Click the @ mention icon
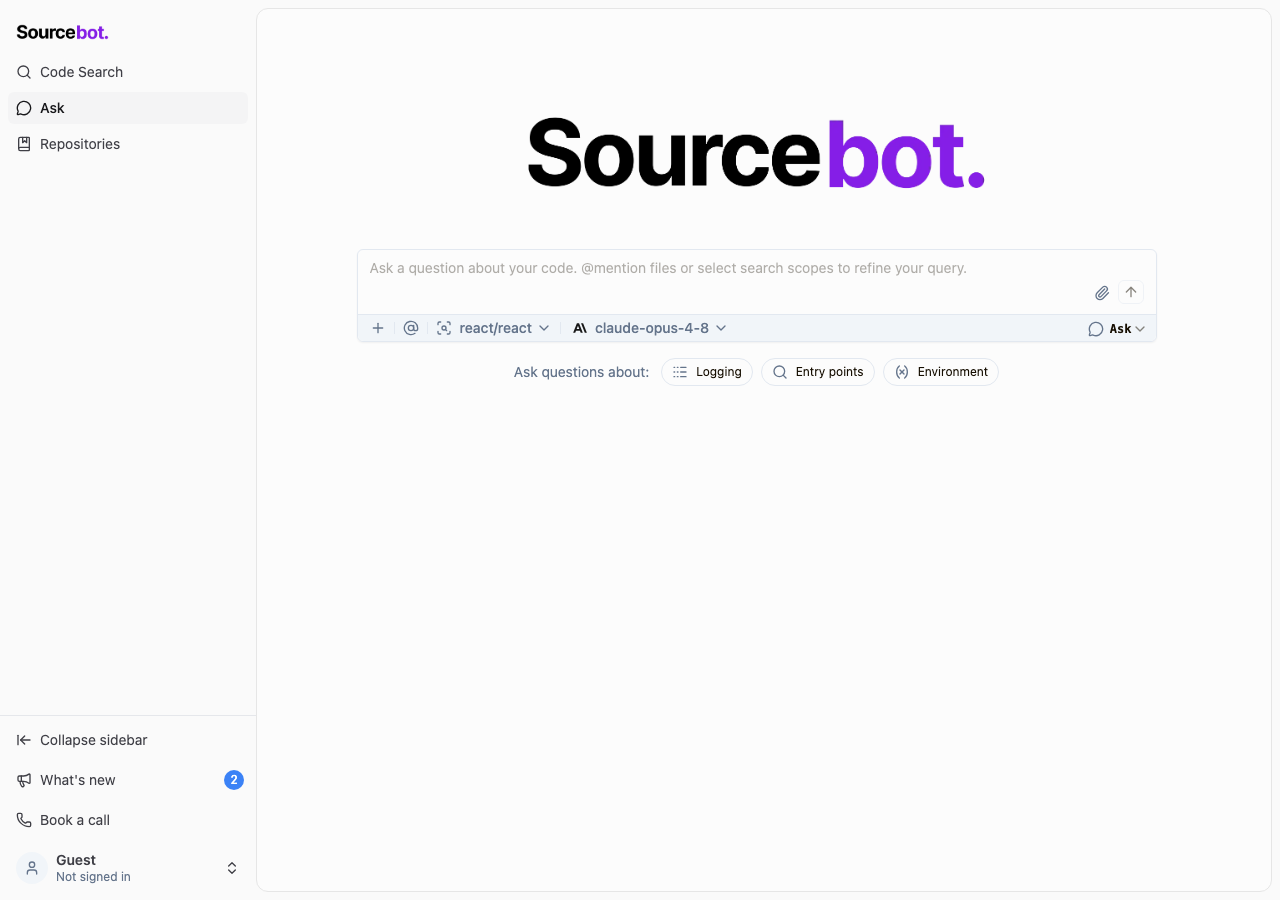 pyautogui.click(x=411, y=328)
